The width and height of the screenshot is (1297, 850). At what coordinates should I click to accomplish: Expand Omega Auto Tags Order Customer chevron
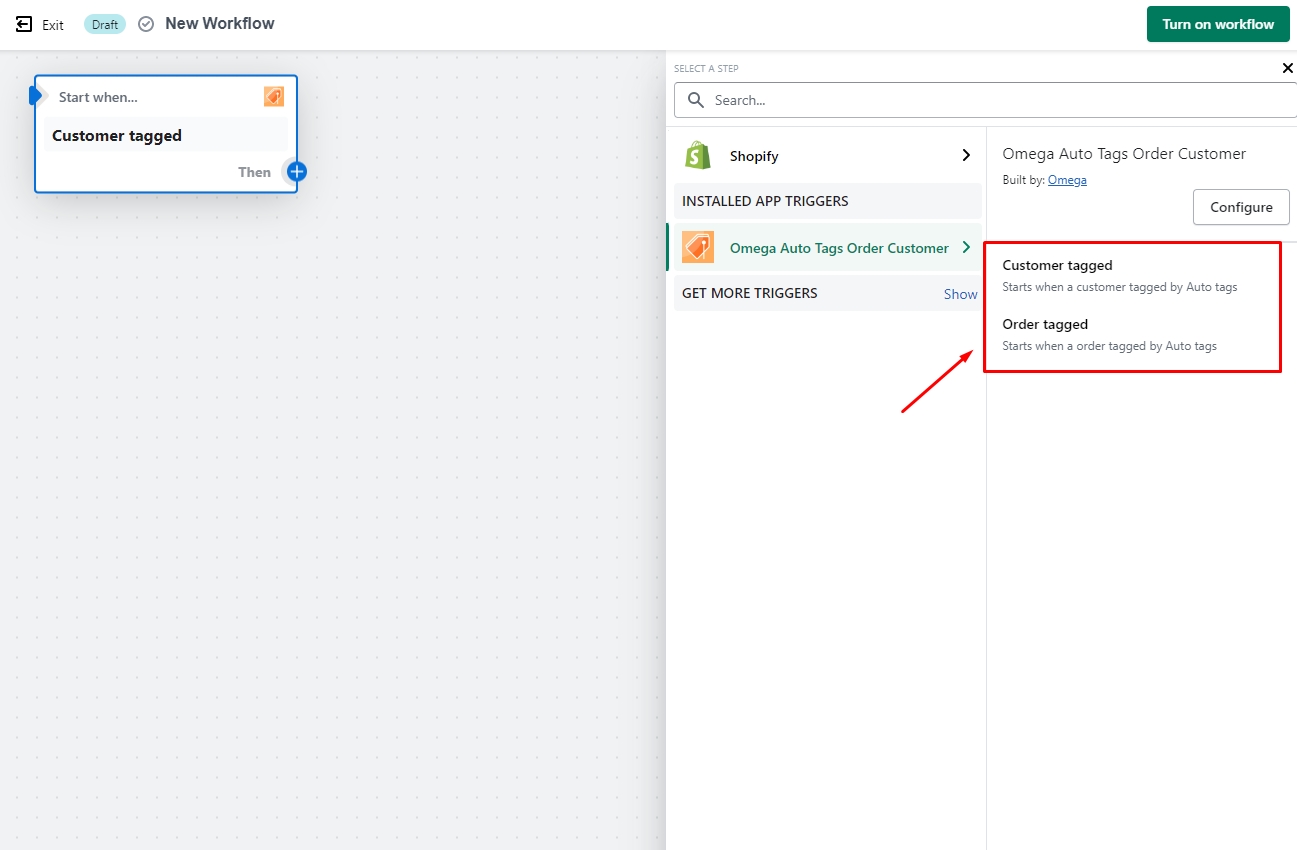pos(965,247)
